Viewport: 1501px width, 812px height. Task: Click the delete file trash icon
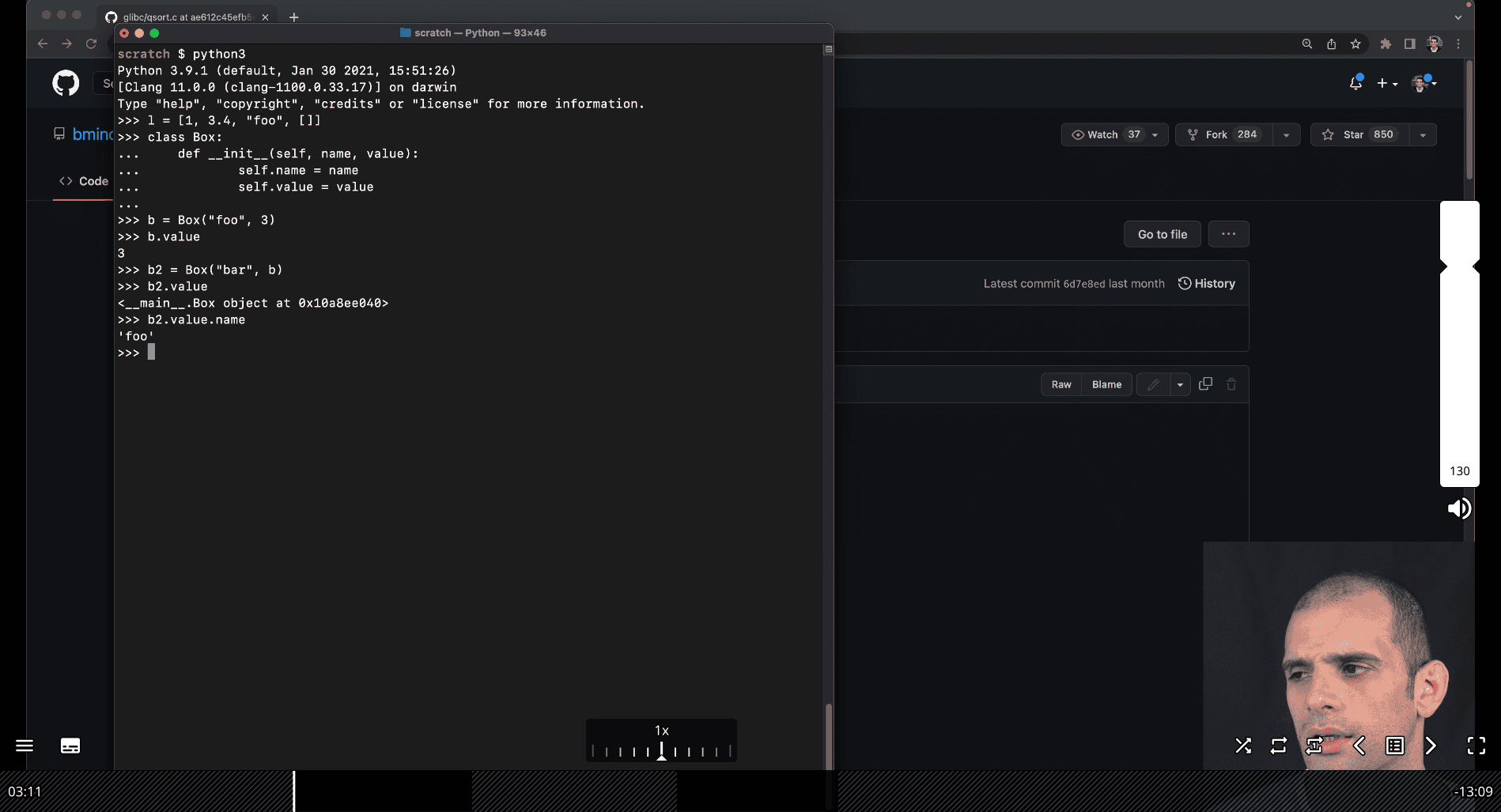coord(1231,384)
